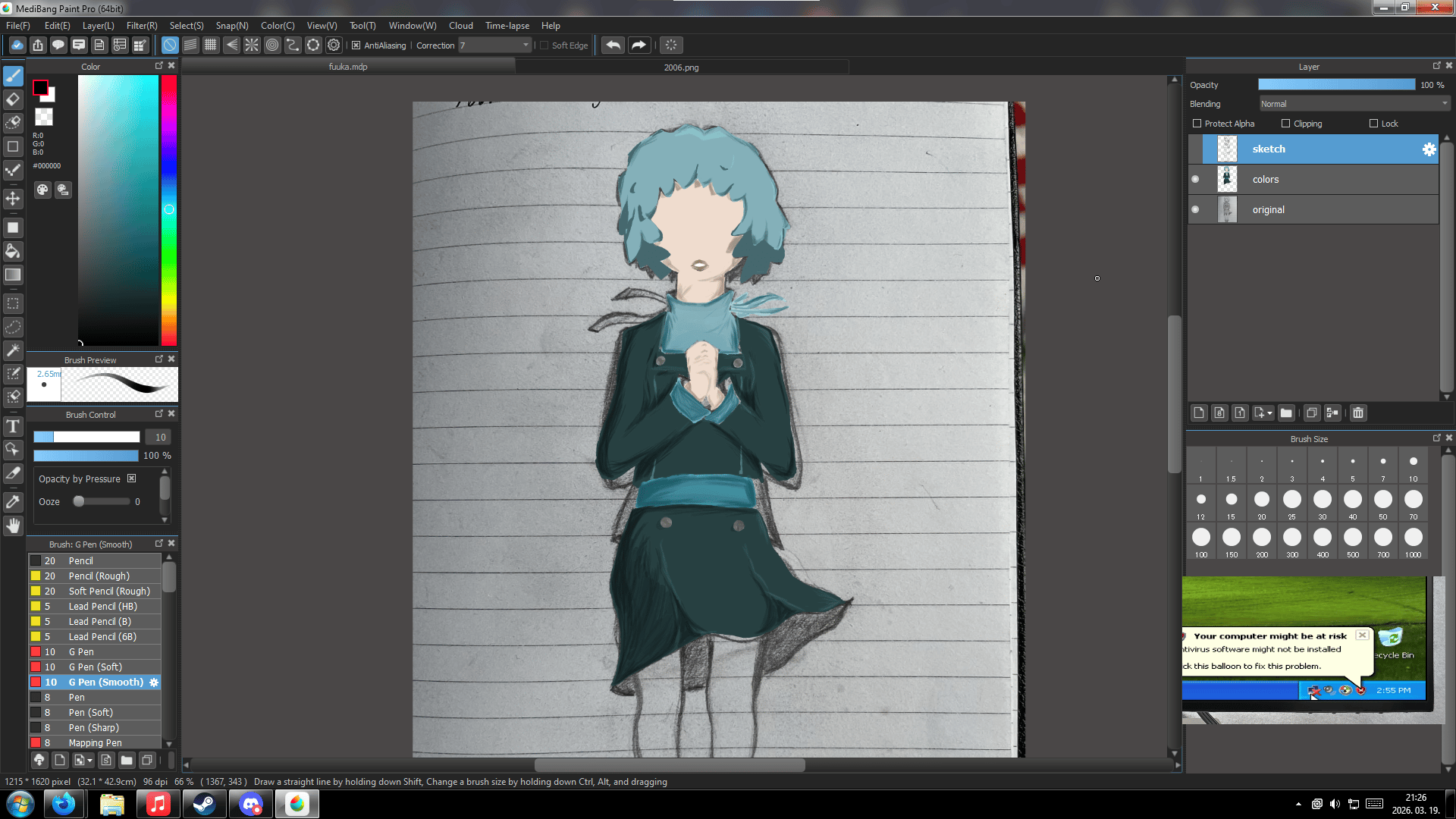Enable the Protect Alpha checkbox
Viewport: 1456px width, 819px height.
[1197, 124]
